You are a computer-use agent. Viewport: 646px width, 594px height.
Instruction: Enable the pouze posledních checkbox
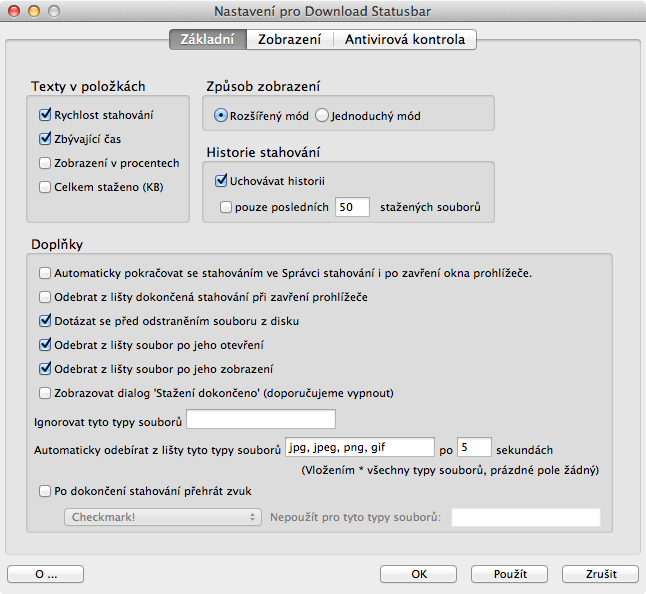coord(225,207)
